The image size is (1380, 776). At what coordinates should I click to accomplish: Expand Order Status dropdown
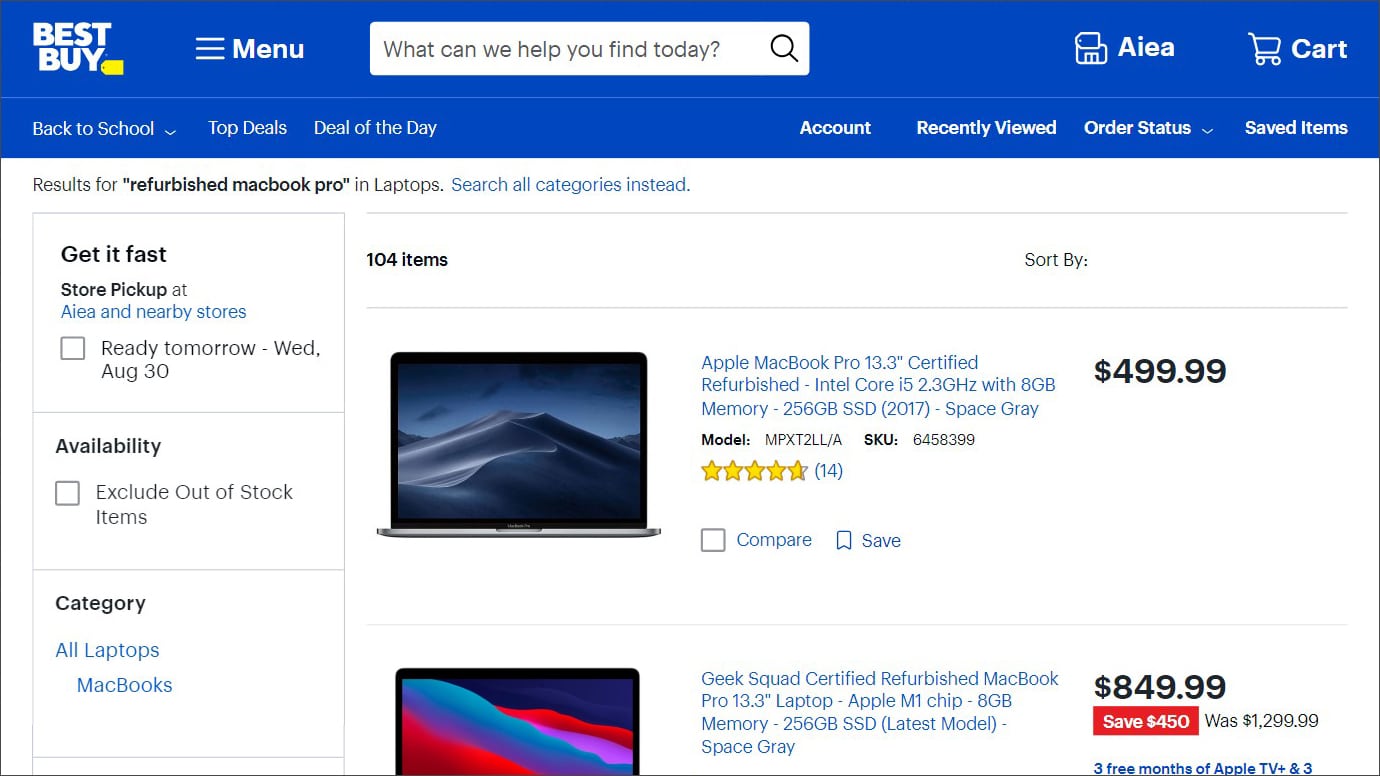[1149, 128]
